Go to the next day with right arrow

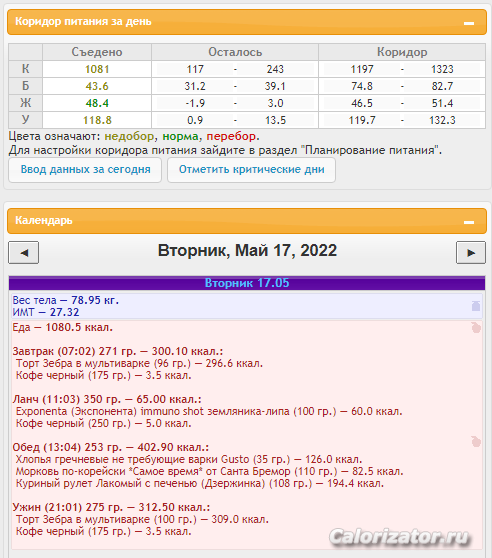471,253
